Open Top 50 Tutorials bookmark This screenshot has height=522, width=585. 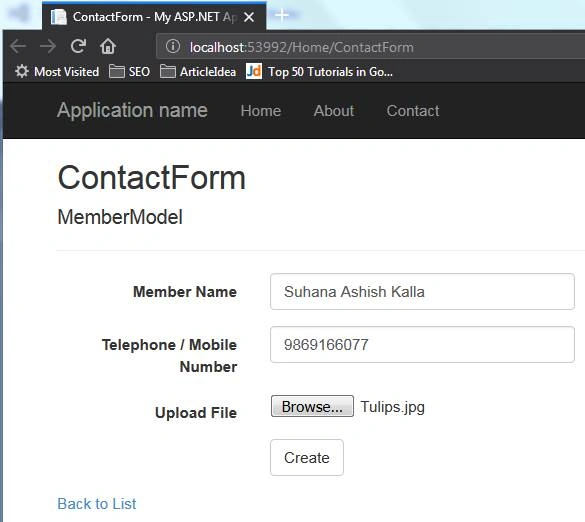tap(319, 71)
